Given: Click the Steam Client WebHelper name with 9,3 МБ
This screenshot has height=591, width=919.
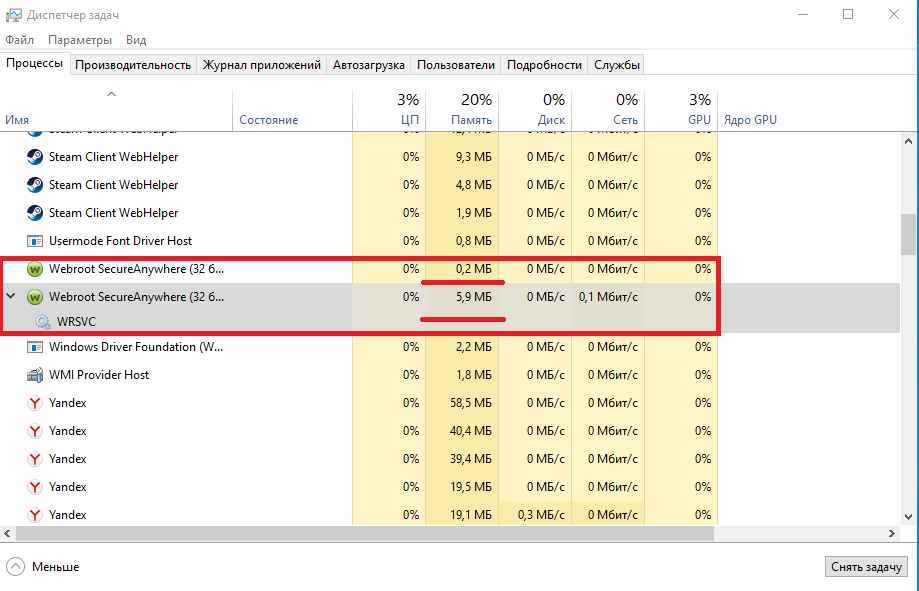Looking at the screenshot, I should click(114, 157).
